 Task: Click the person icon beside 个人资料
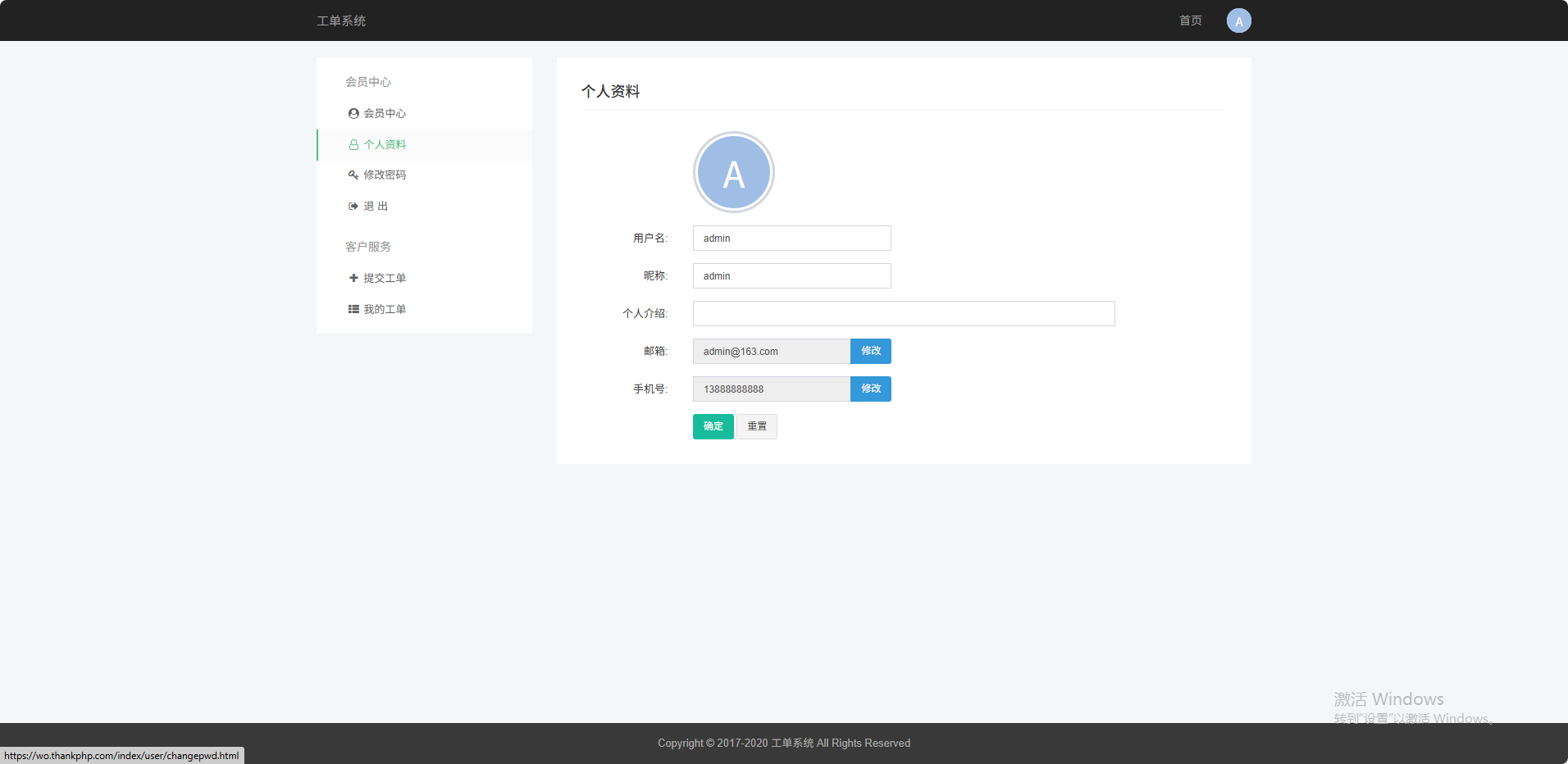tap(353, 145)
